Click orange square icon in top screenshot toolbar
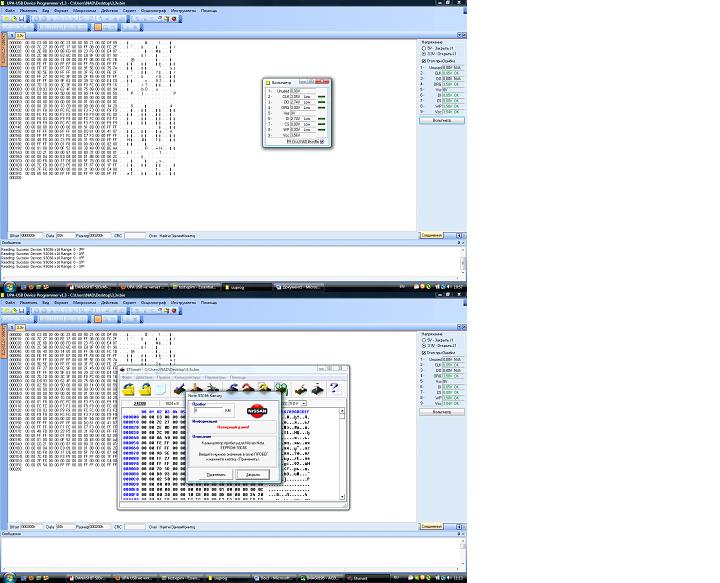 point(98,27)
